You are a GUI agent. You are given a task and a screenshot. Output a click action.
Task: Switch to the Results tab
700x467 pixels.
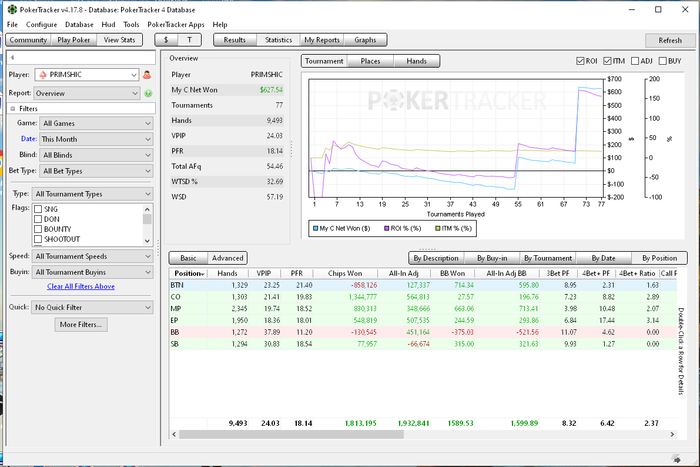pyautogui.click(x=235, y=40)
